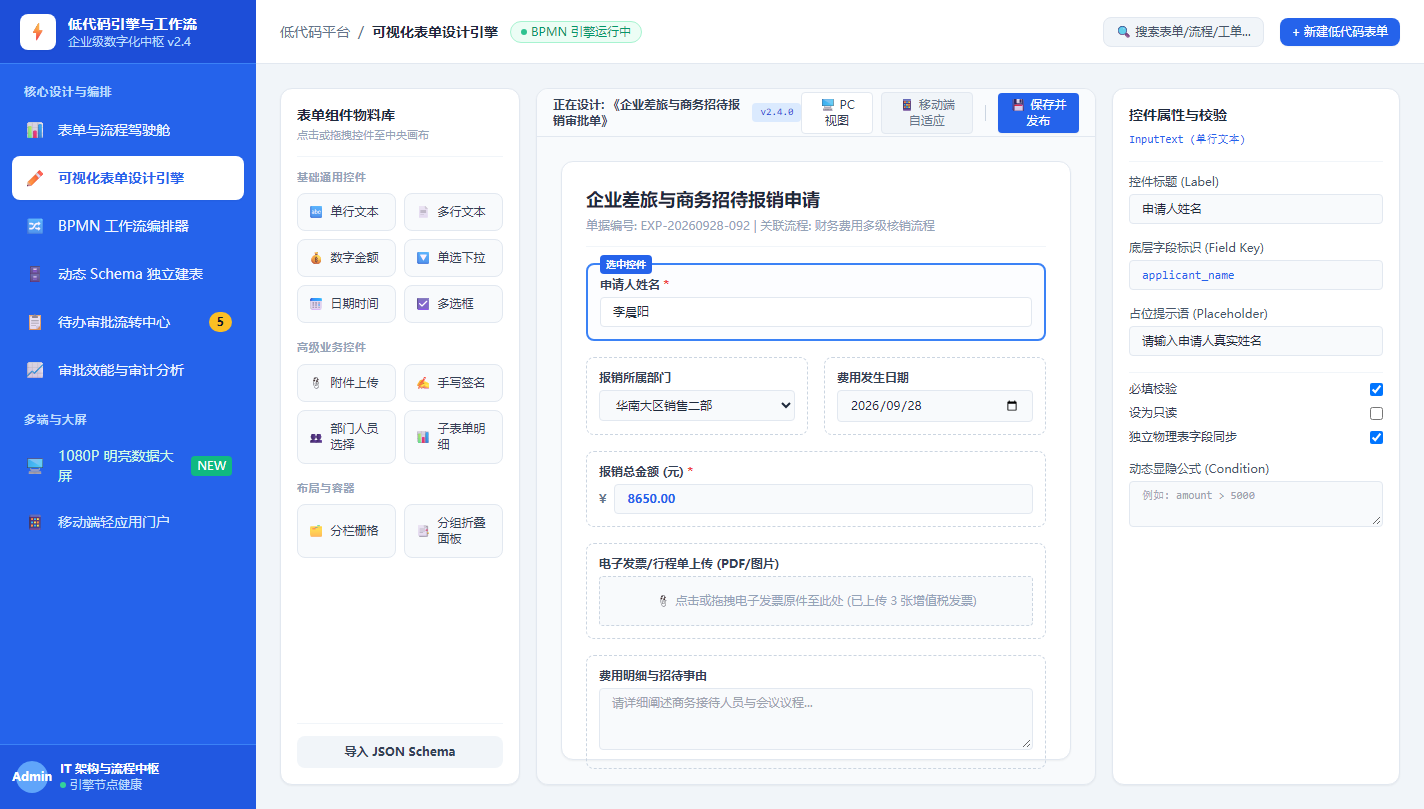This screenshot has width=1424, height=809.
Task: Uncheck the 必填校验 checkbox
Action: [1376, 389]
